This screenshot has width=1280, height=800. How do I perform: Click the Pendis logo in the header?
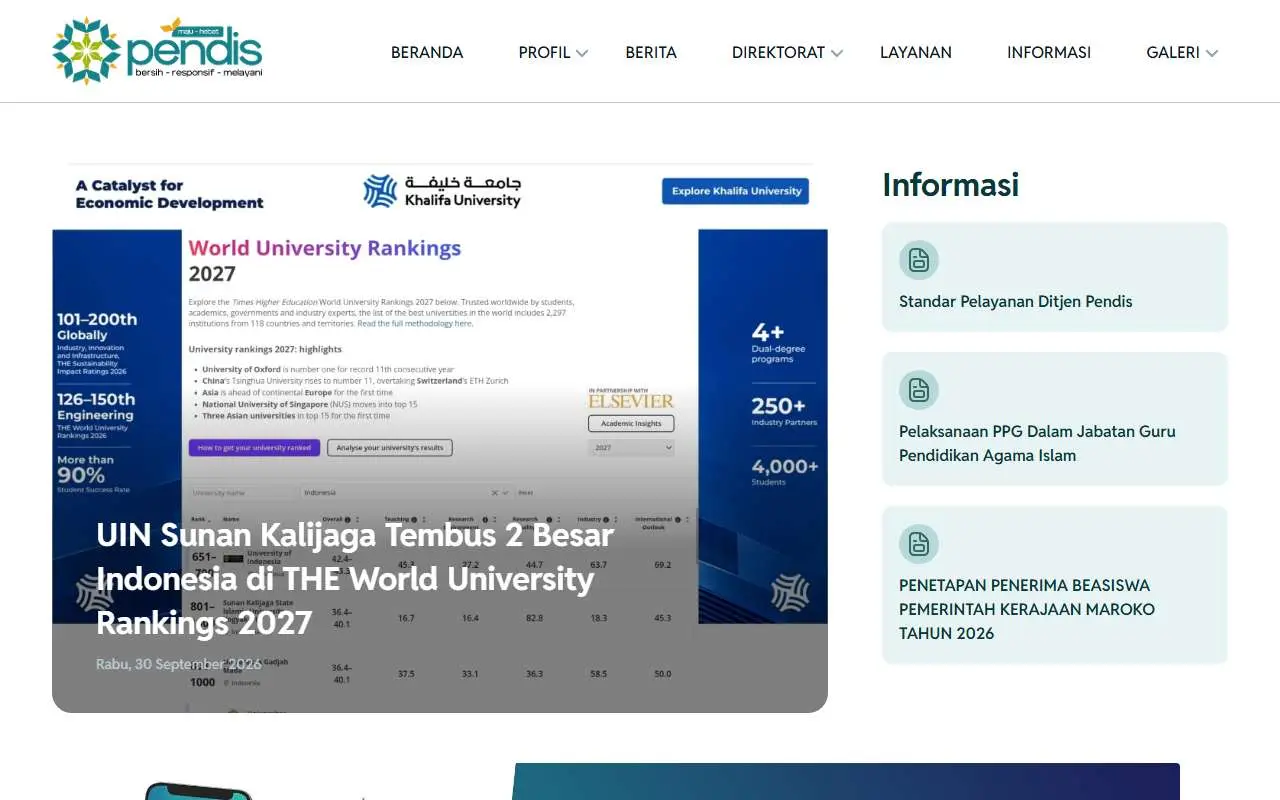click(x=157, y=51)
